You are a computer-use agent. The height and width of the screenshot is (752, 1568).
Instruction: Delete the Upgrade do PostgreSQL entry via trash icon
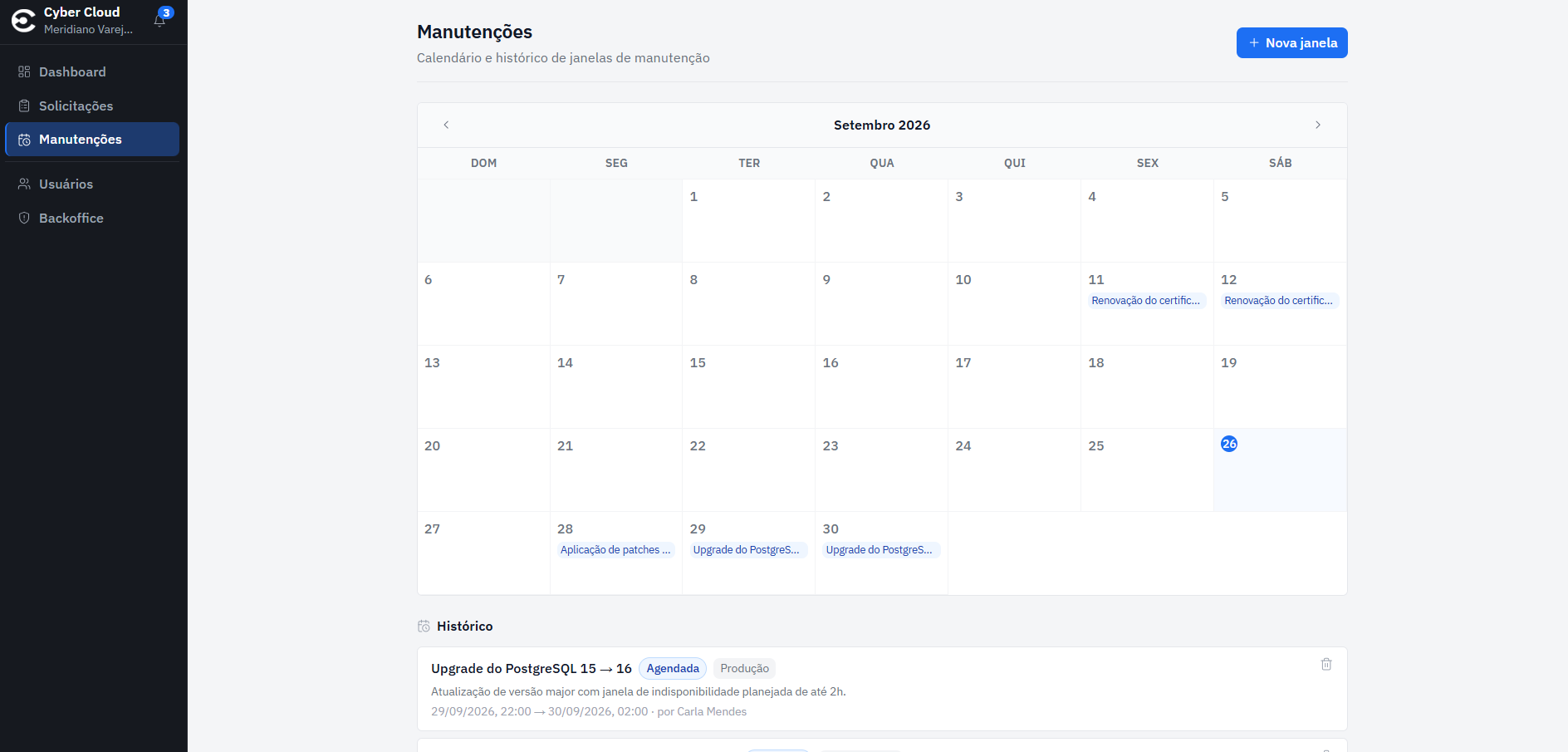pyautogui.click(x=1326, y=664)
